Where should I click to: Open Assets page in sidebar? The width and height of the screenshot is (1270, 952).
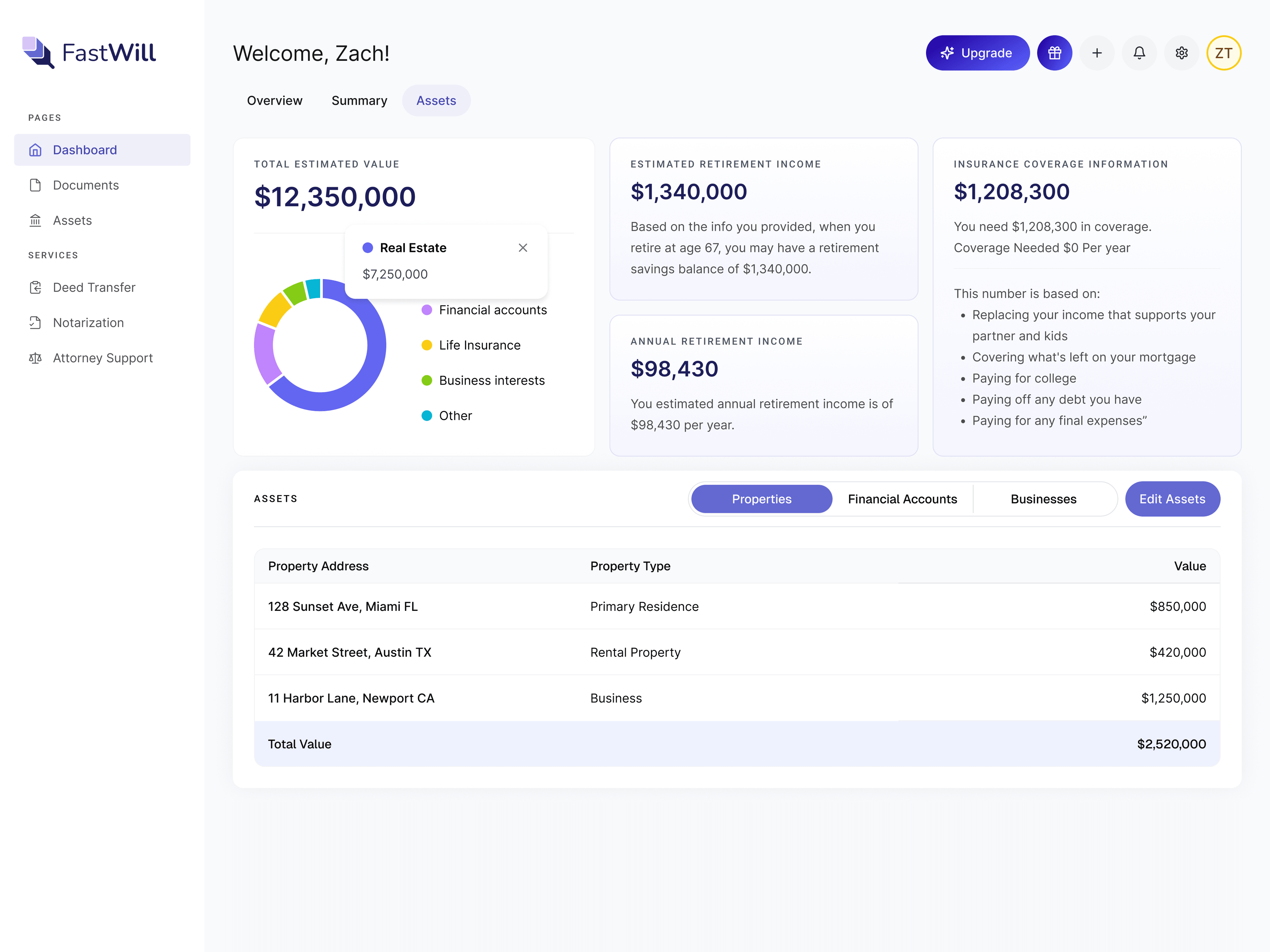coord(102,220)
